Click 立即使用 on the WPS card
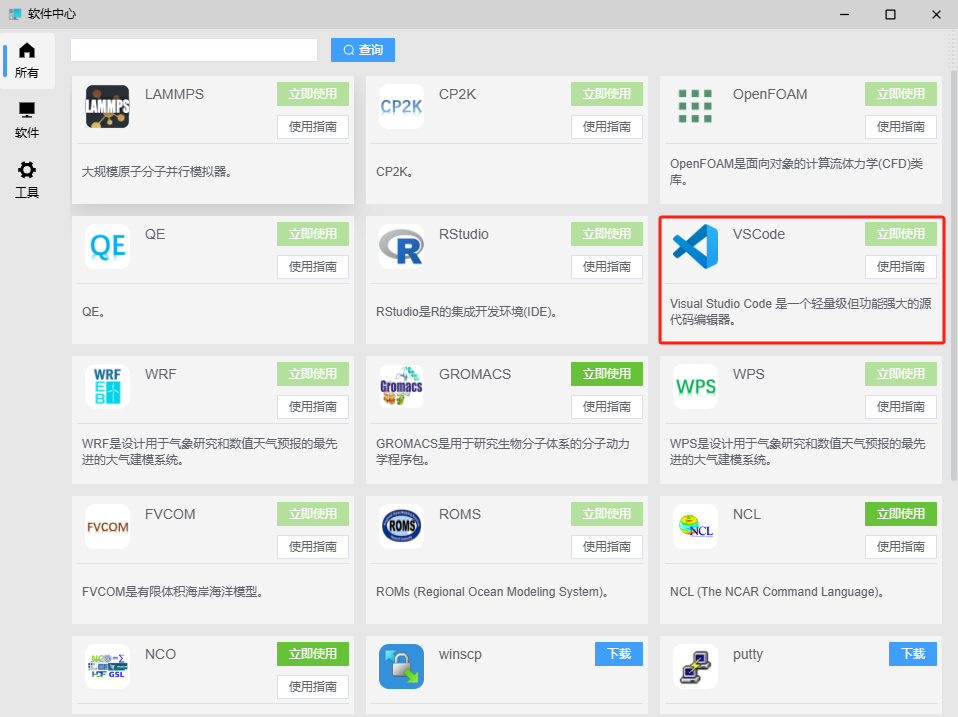958x717 pixels. tap(901, 374)
